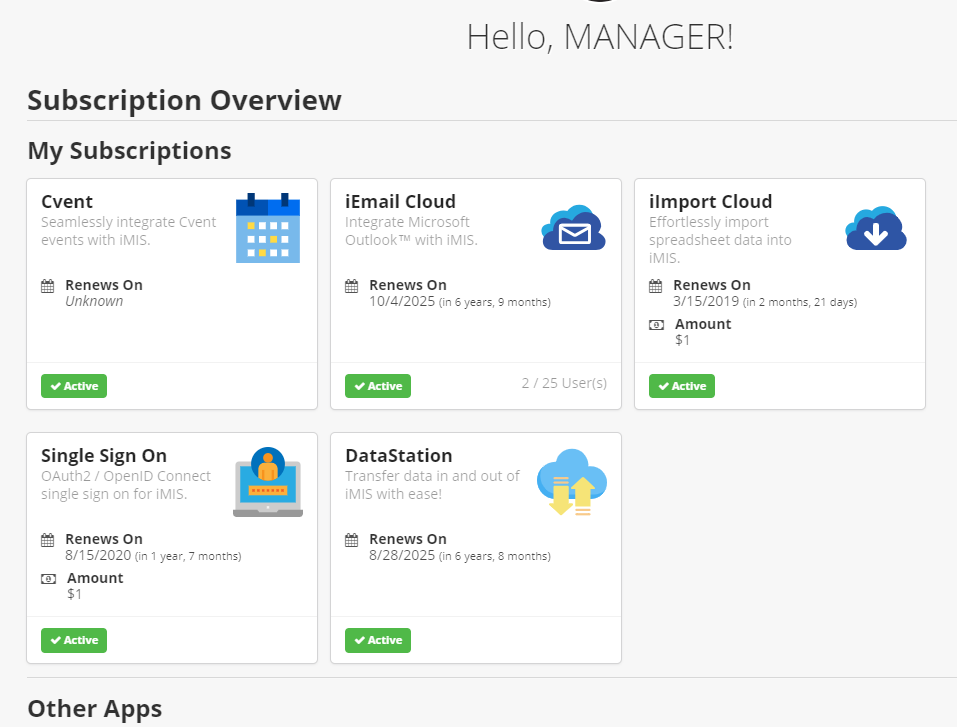This screenshot has height=727, width=957.
Task: Click the Active badge on DataStation
Action: point(378,640)
